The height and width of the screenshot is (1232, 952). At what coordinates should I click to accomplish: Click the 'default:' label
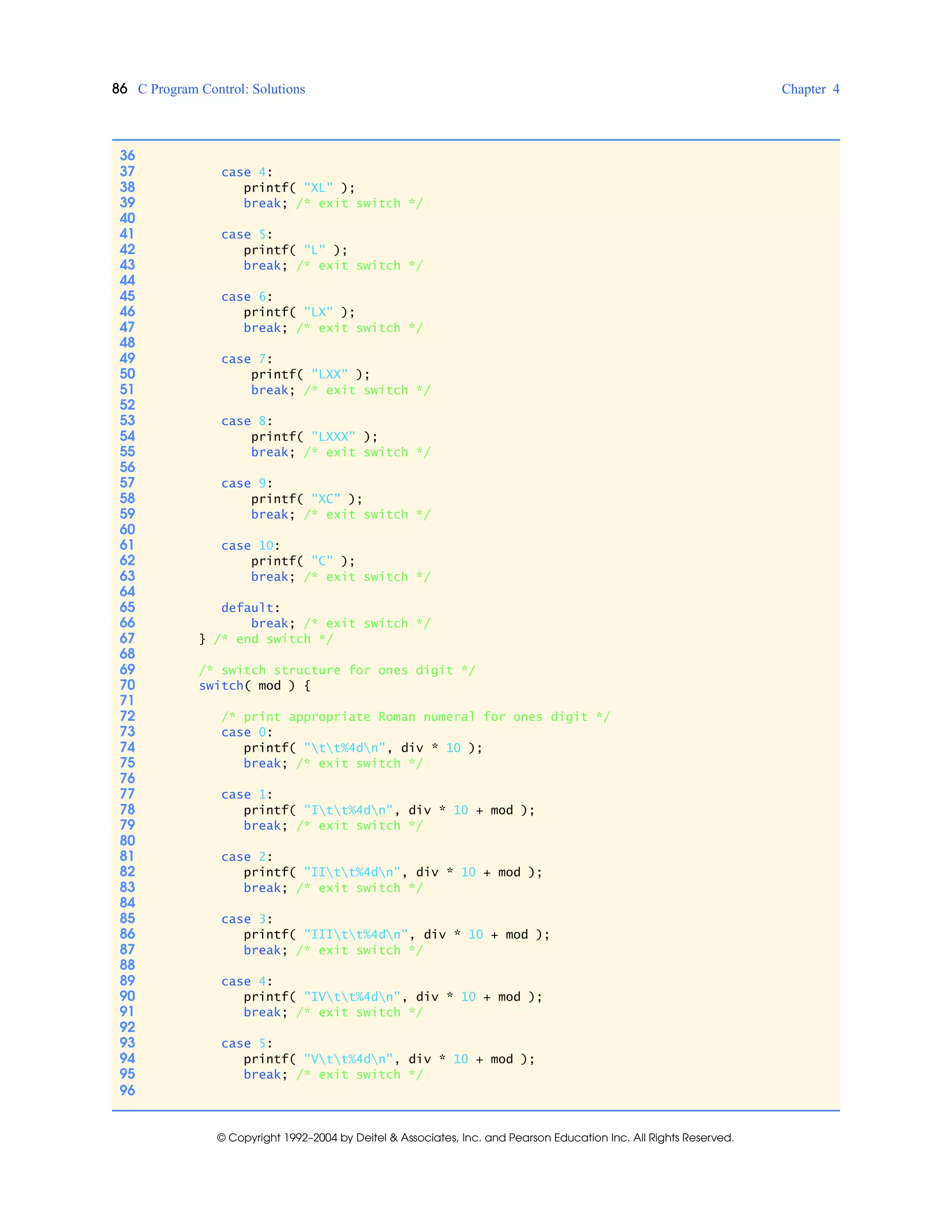point(251,608)
